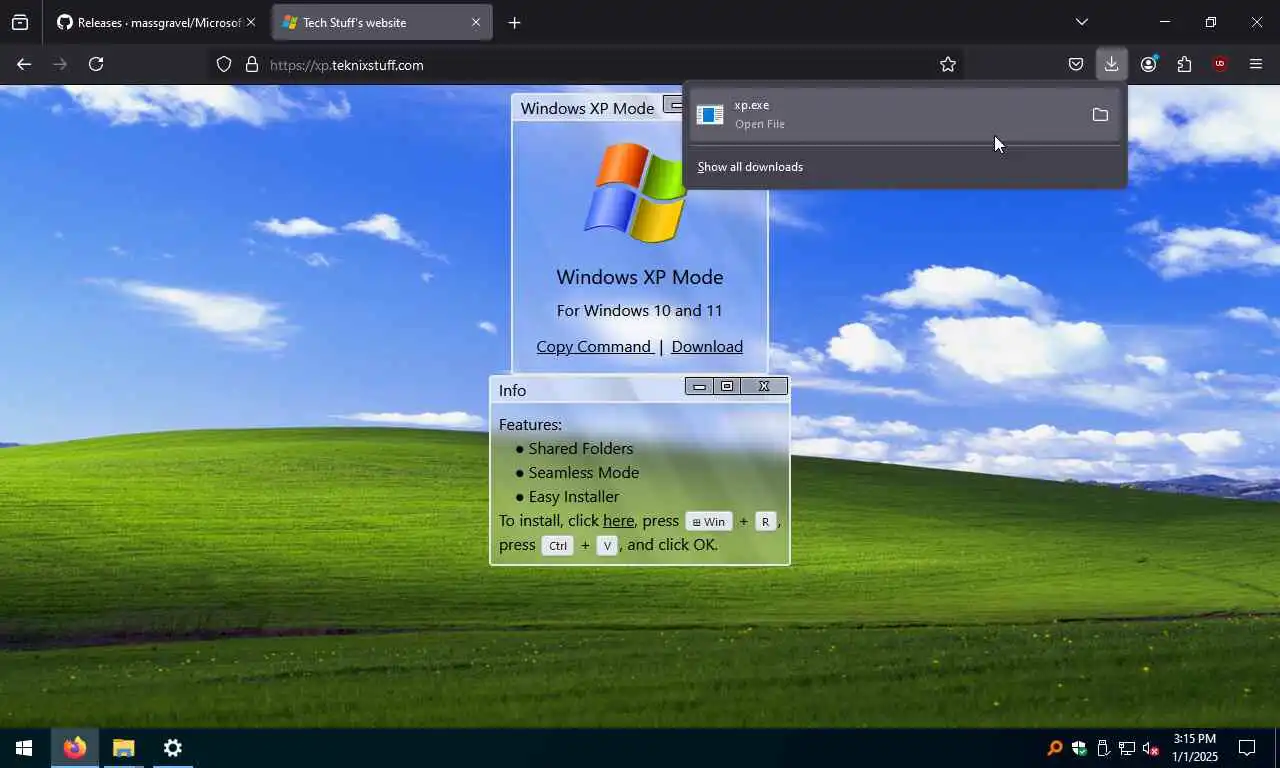This screenshot has width=1280, height=768.
Task: Open the Firefox account icon
Action: tap(1148, 64)
